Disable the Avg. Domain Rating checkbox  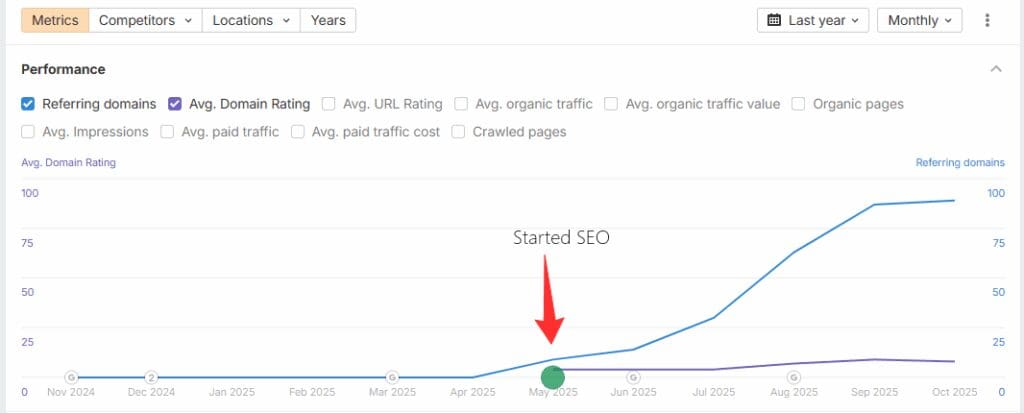pyautogui.click(x=175, y=103)
